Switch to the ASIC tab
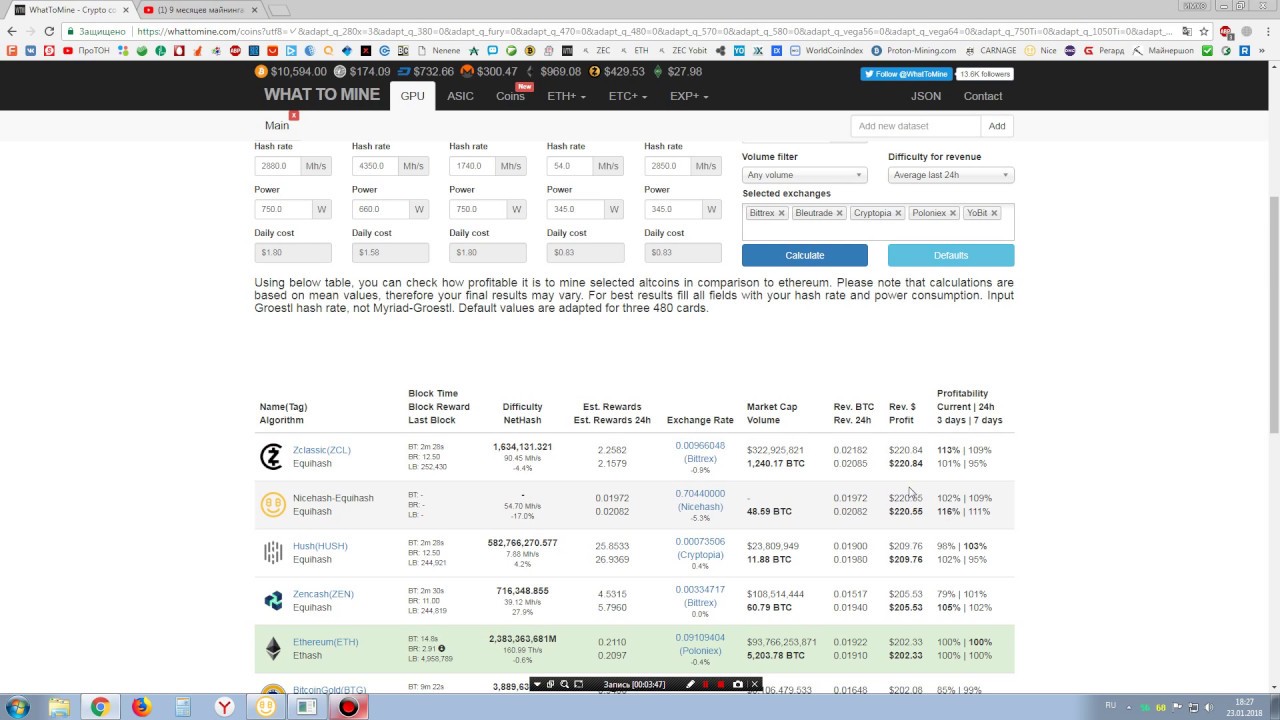The height and width of the screenshot is (720, 1280). (460, 96)
